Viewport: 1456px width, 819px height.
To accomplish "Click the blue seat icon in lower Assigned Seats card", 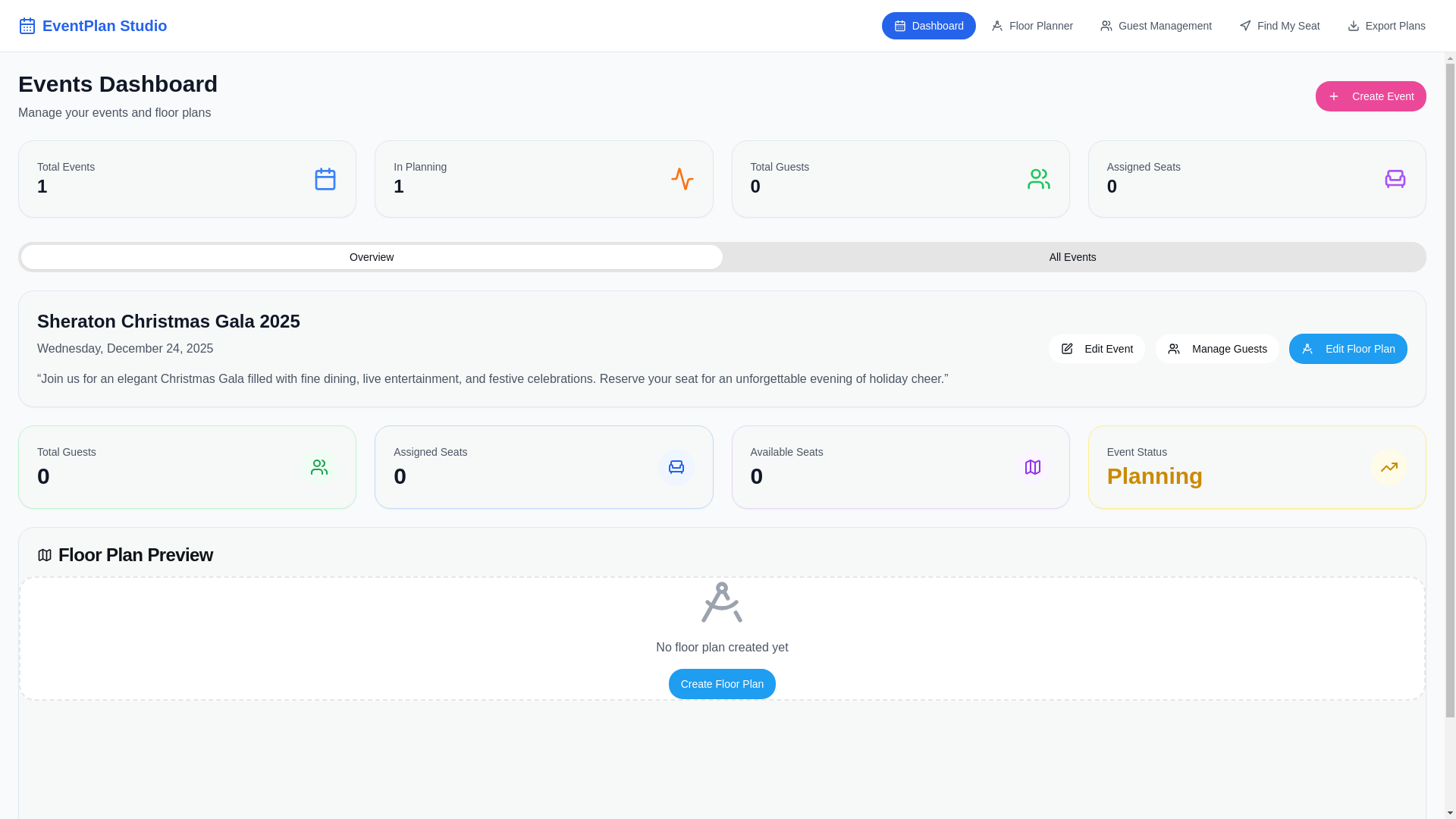I will pos(676,467).
